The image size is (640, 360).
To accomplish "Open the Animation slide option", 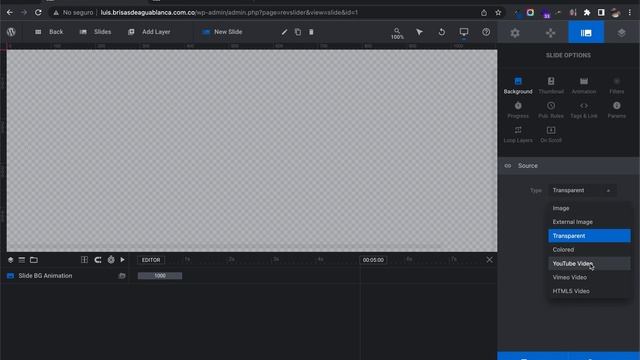I will tap(584, 85).
